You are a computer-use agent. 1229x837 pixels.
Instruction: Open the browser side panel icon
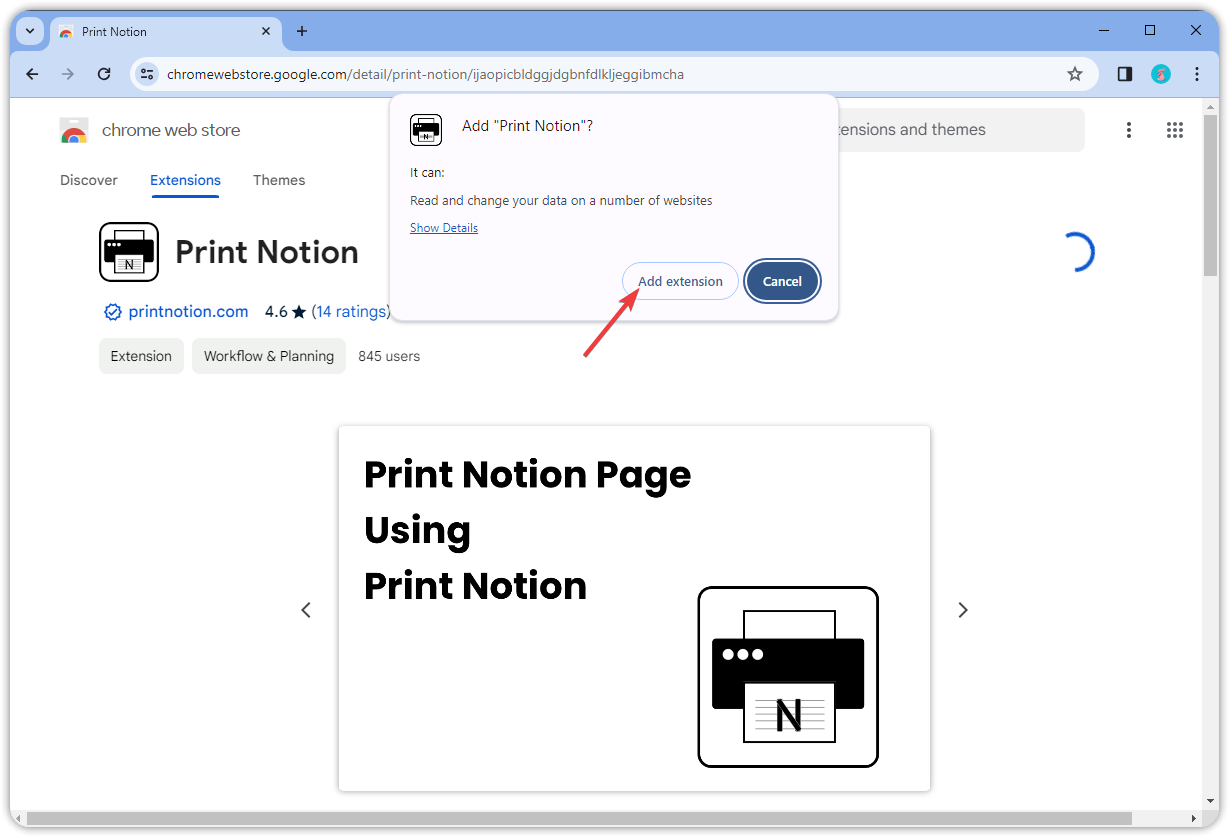click(1124, 74)
